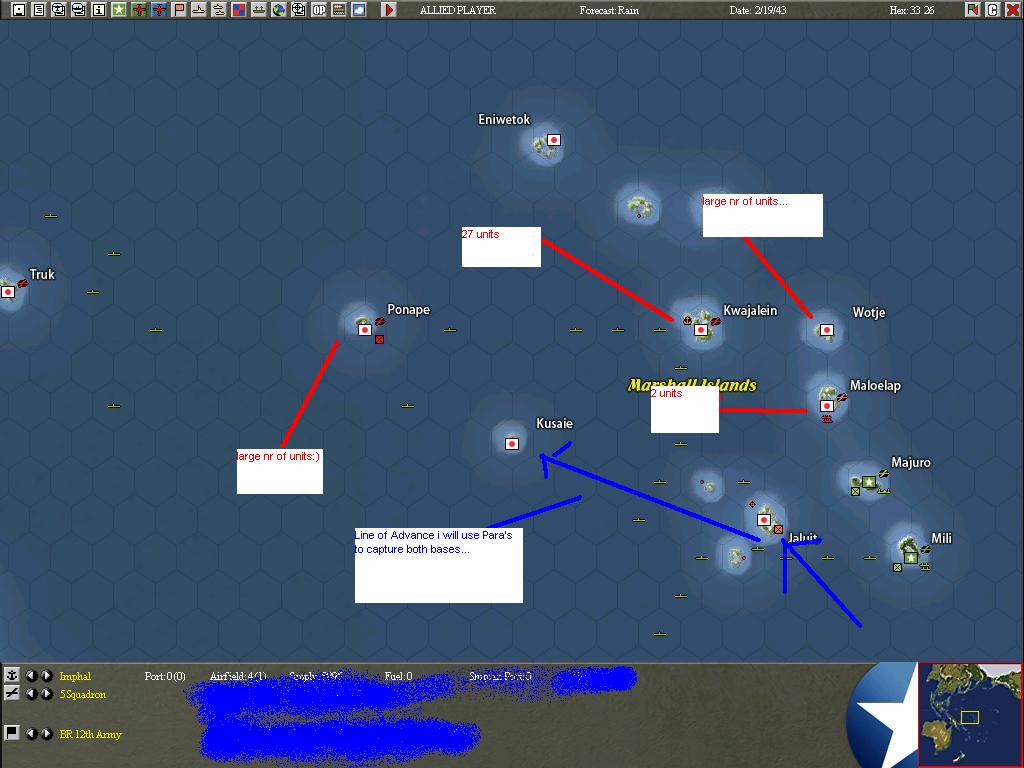The image size is (1024, 768).
Task: Save the game with the disk icon
Action: coord(19,9)
